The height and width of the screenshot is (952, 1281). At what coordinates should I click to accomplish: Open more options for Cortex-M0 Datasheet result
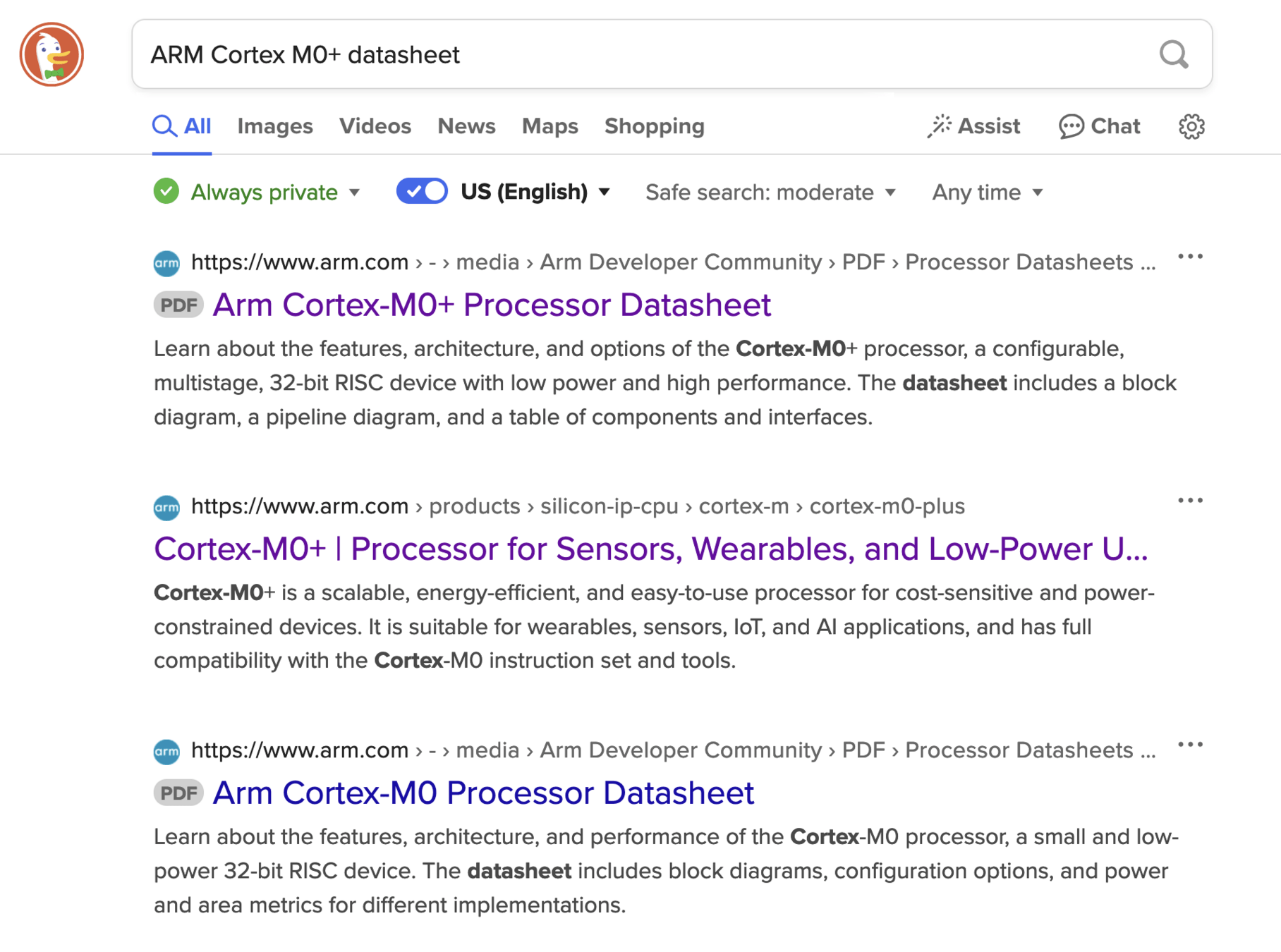(x=1190, y=745)
